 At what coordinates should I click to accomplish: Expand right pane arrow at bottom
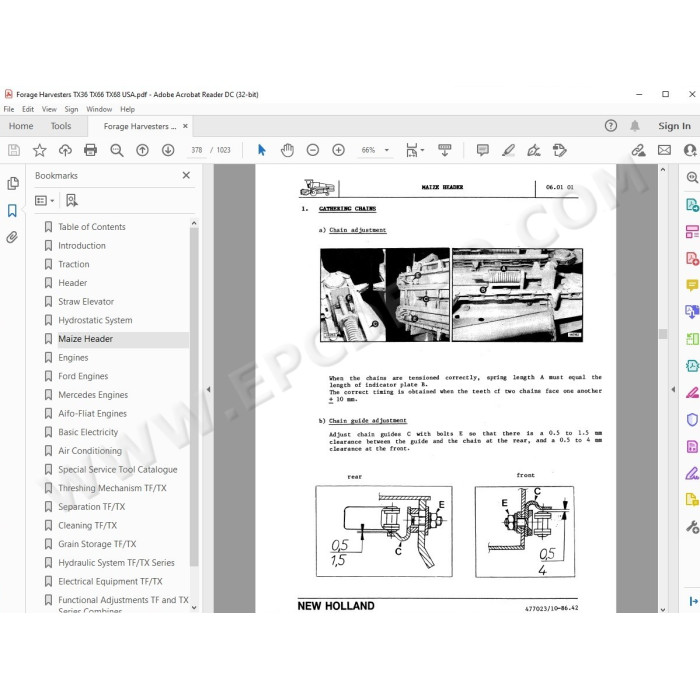pos(693,601)
